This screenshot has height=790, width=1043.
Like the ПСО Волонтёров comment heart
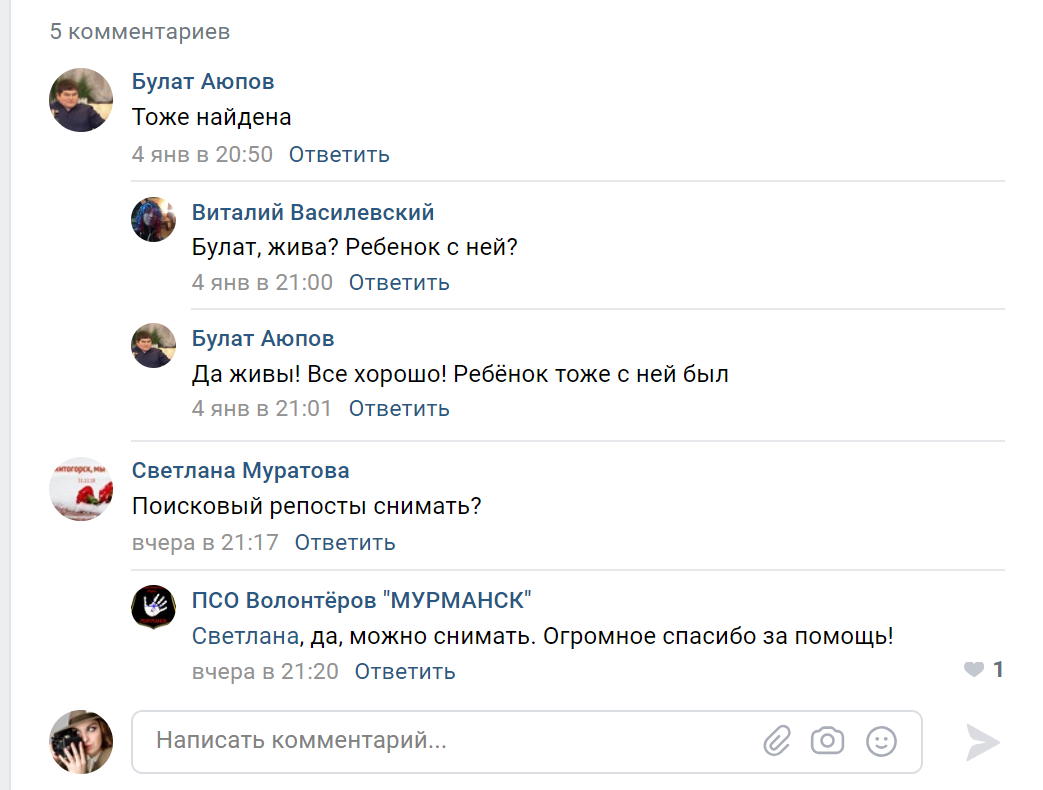(974, 670)
